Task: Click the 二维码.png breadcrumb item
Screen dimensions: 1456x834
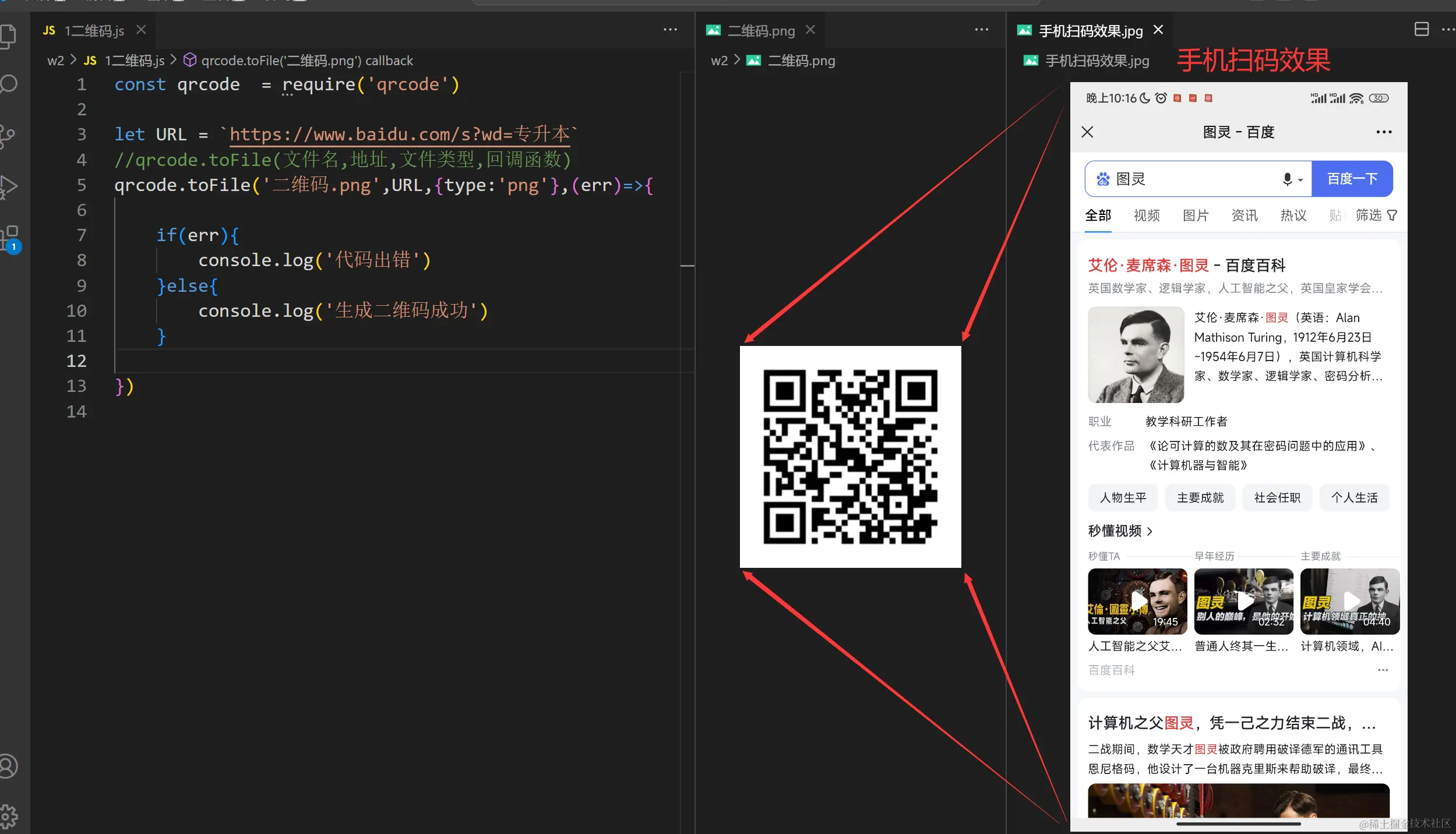Action: pyautogui.click(x=801, y=61)
